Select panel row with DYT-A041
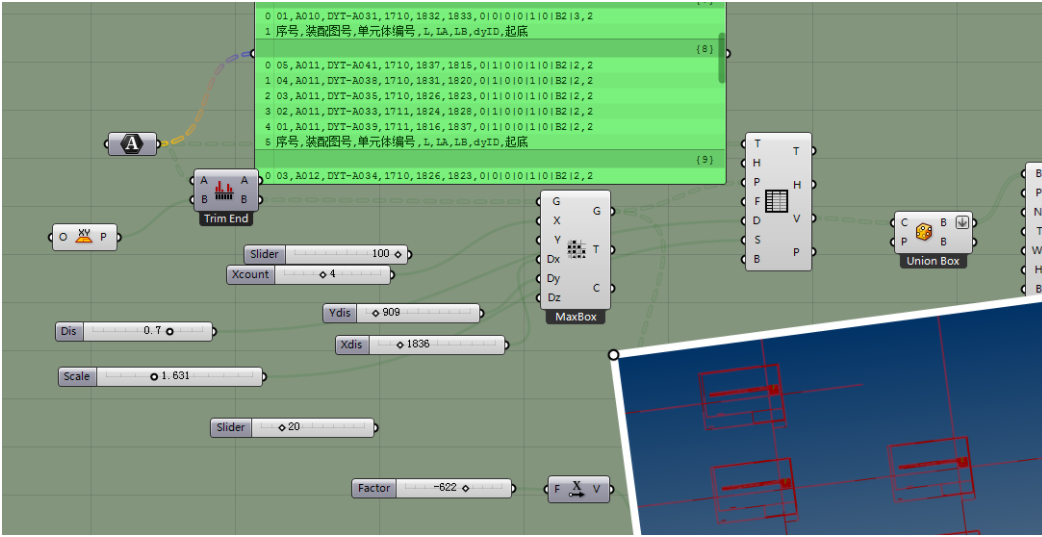 (490, 65)
